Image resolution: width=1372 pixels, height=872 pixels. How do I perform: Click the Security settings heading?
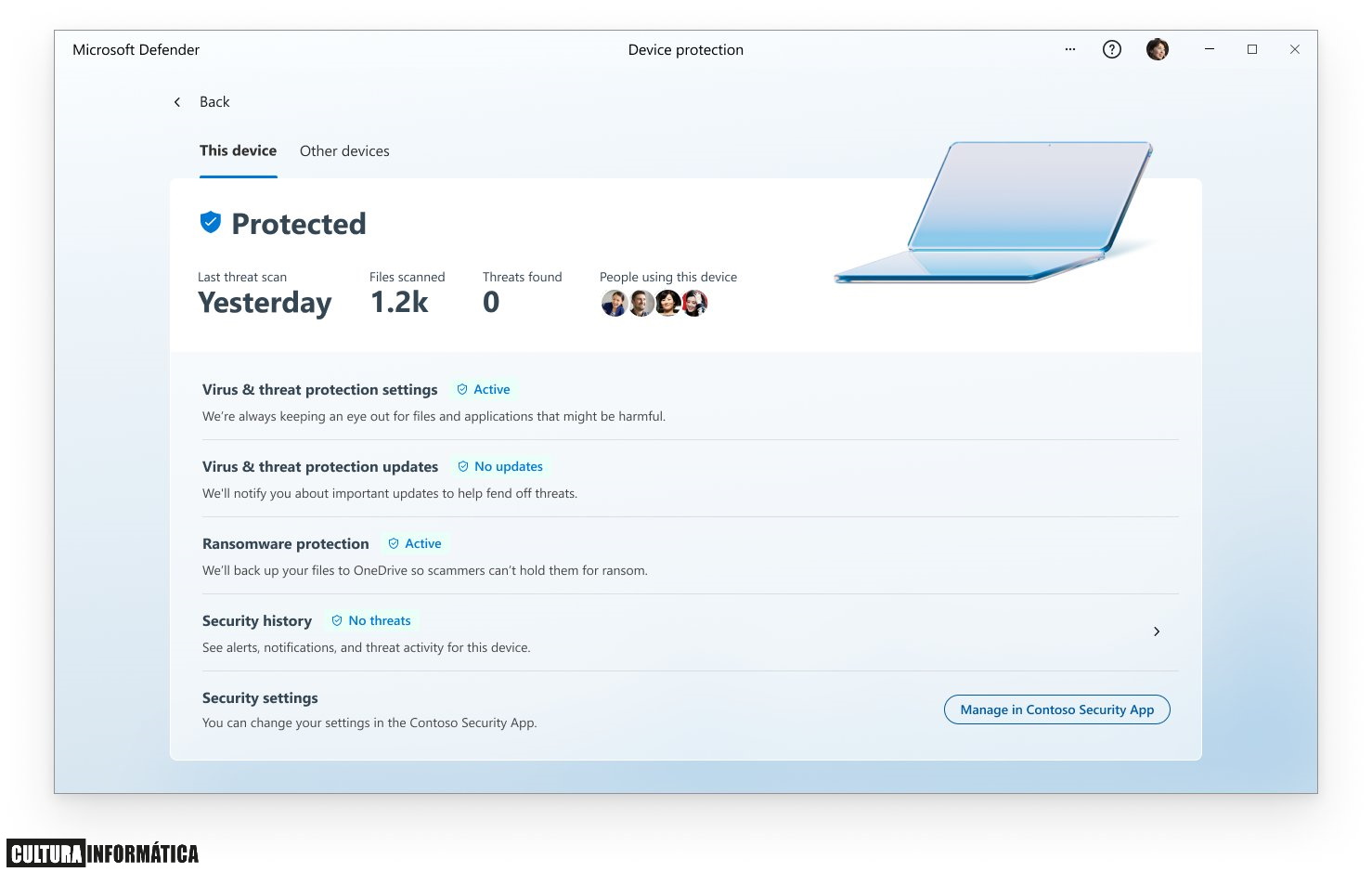tap(260, 698)
